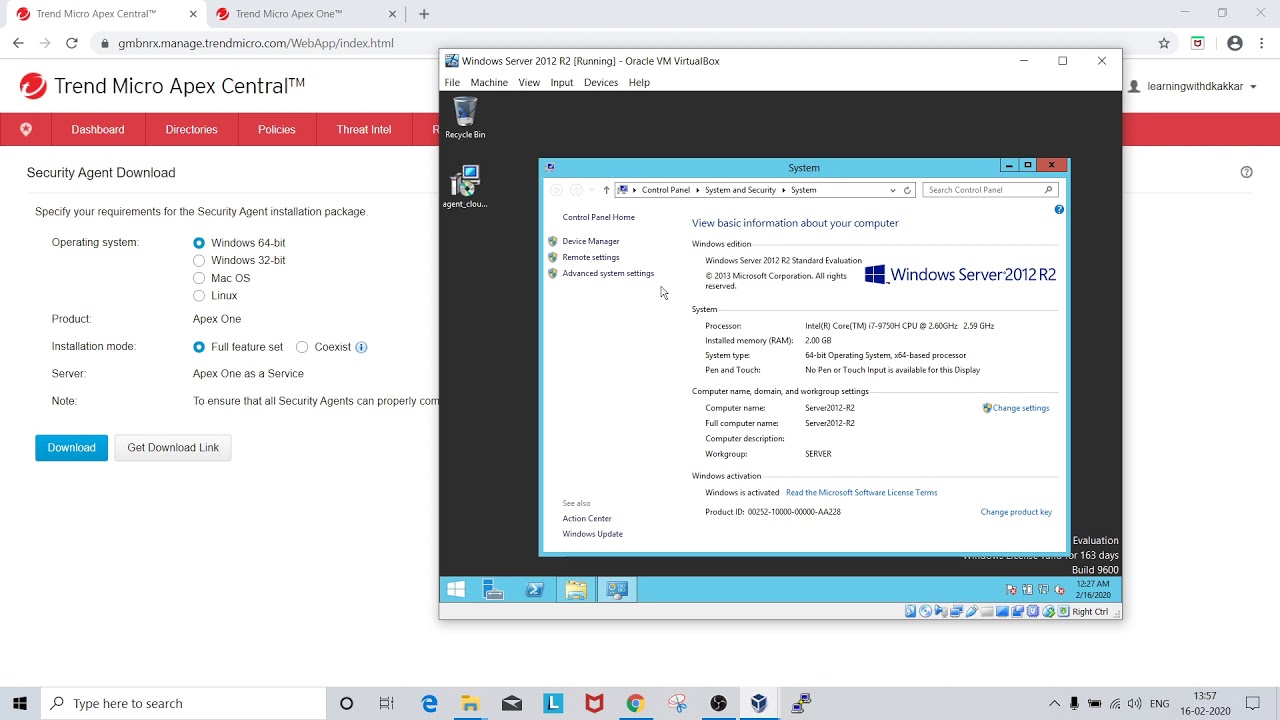Click Change settings link
The image size is (1280, 720).
1020,408
